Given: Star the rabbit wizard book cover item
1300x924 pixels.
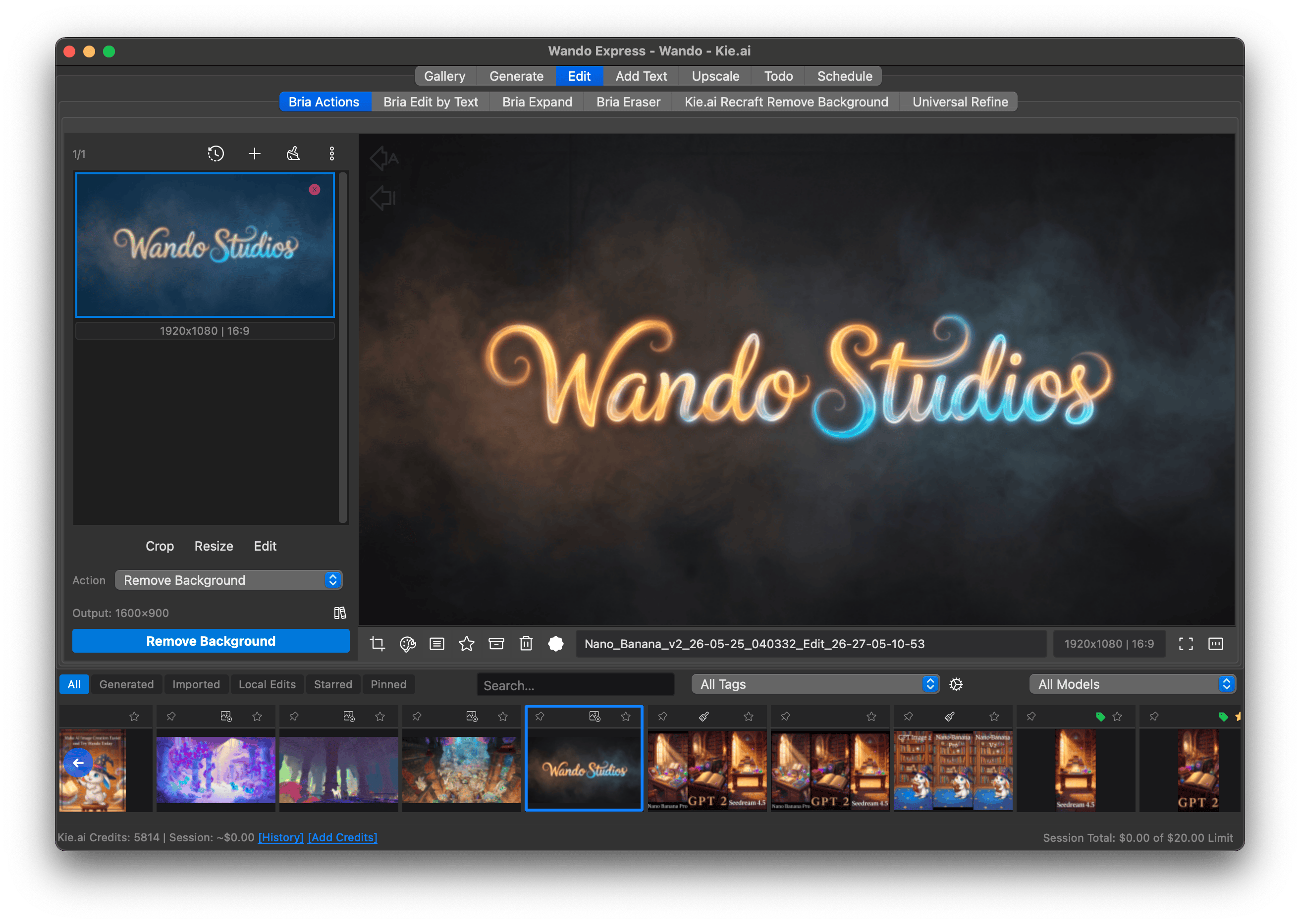Looking at the screenshot, I should click(x=134, y=717).
